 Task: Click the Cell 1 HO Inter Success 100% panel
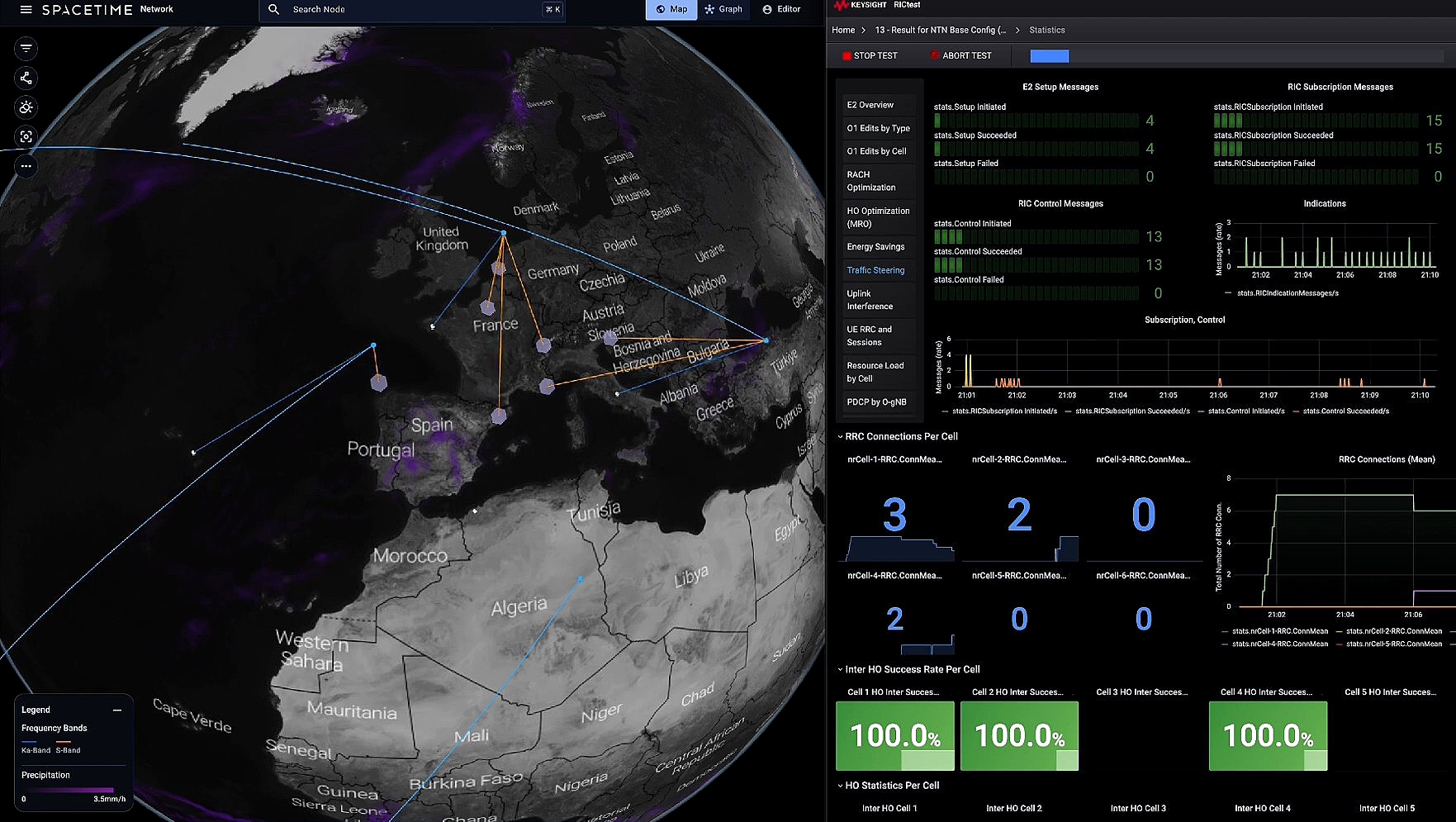pos(895,736)
